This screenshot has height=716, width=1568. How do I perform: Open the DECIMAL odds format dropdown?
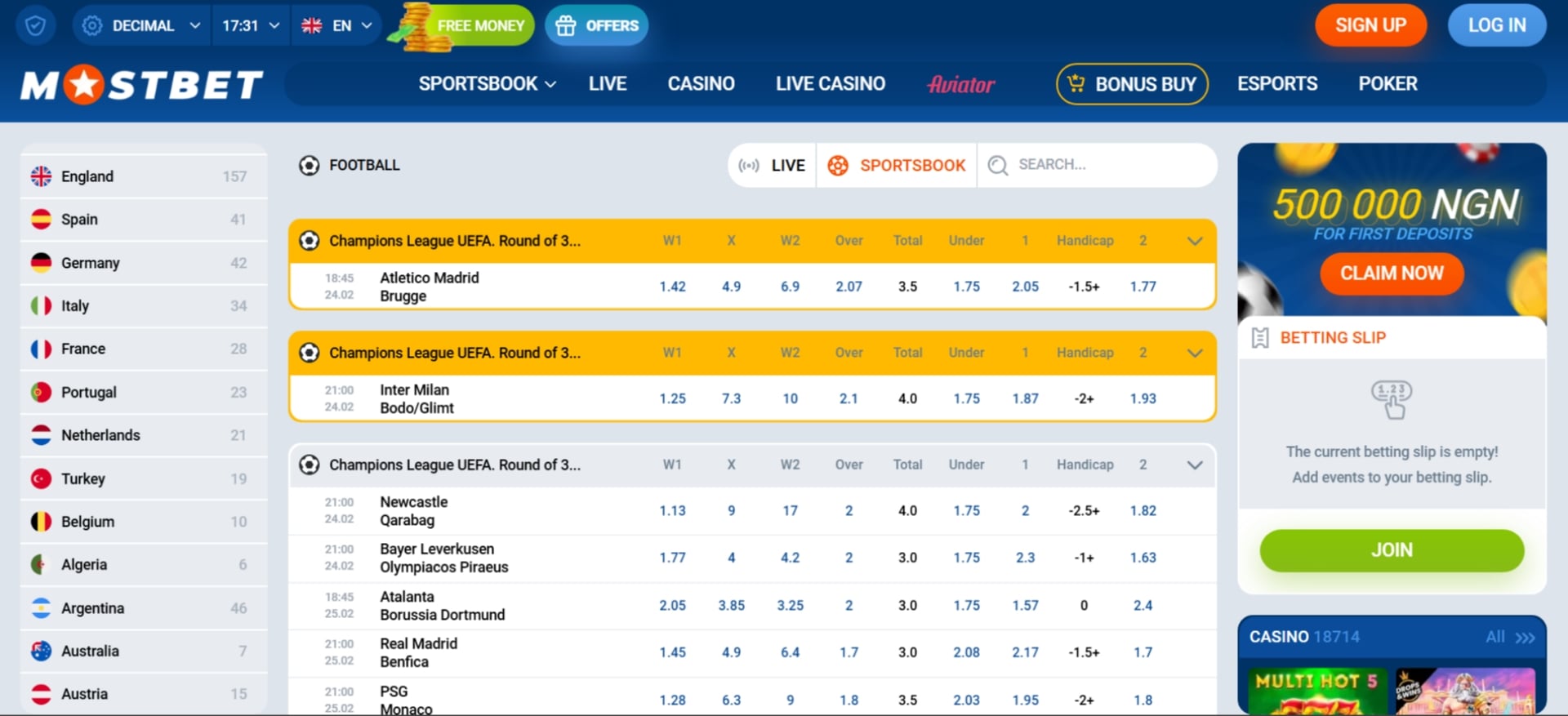pyautogui.click(x=141, y=25)
